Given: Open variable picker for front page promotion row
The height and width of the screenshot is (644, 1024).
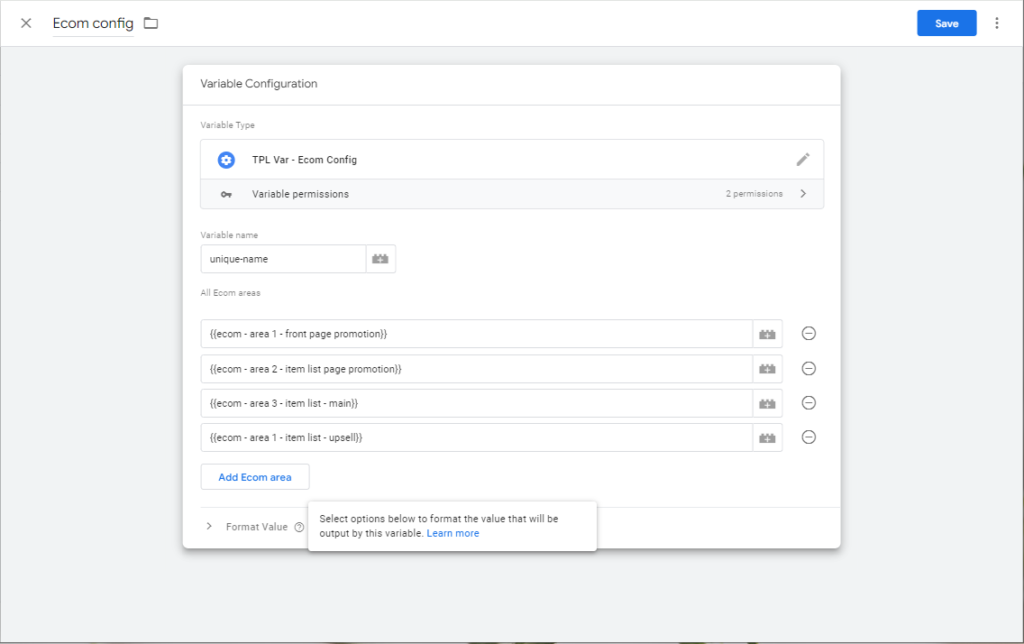Looking at the screenshot, I should [x=767, y=334].
